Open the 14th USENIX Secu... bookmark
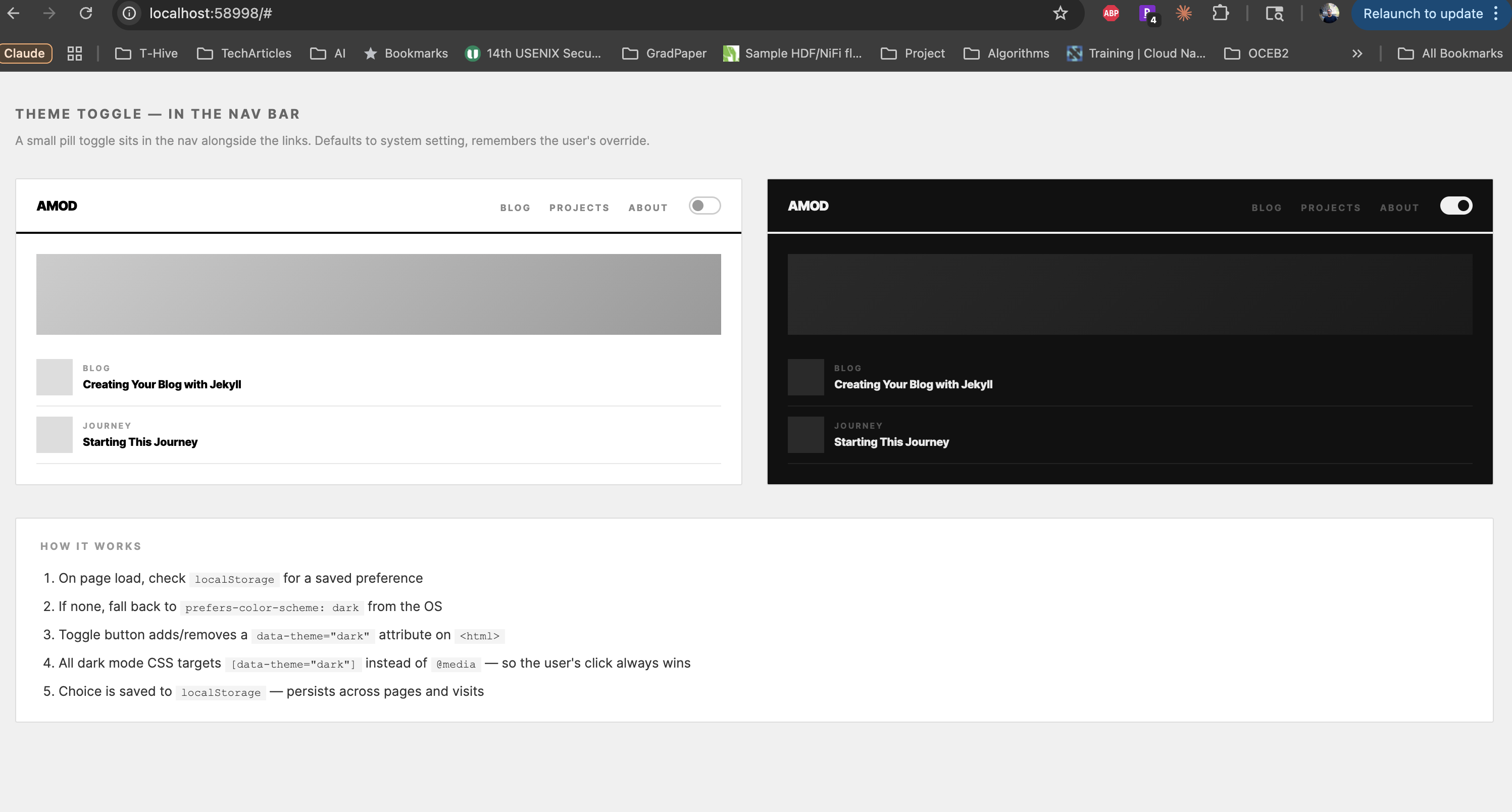The height and width of the screenshot is (812, 1512). (x=533, y=54)
